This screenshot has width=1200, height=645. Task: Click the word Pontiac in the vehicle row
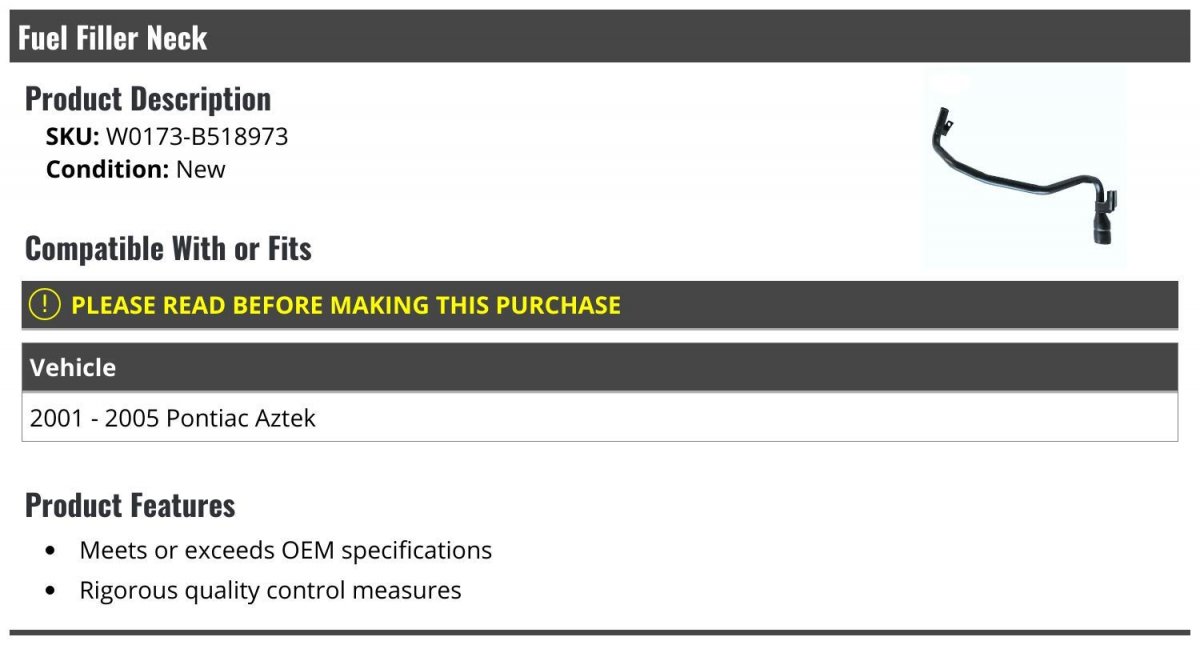click(x=207, y=418)
